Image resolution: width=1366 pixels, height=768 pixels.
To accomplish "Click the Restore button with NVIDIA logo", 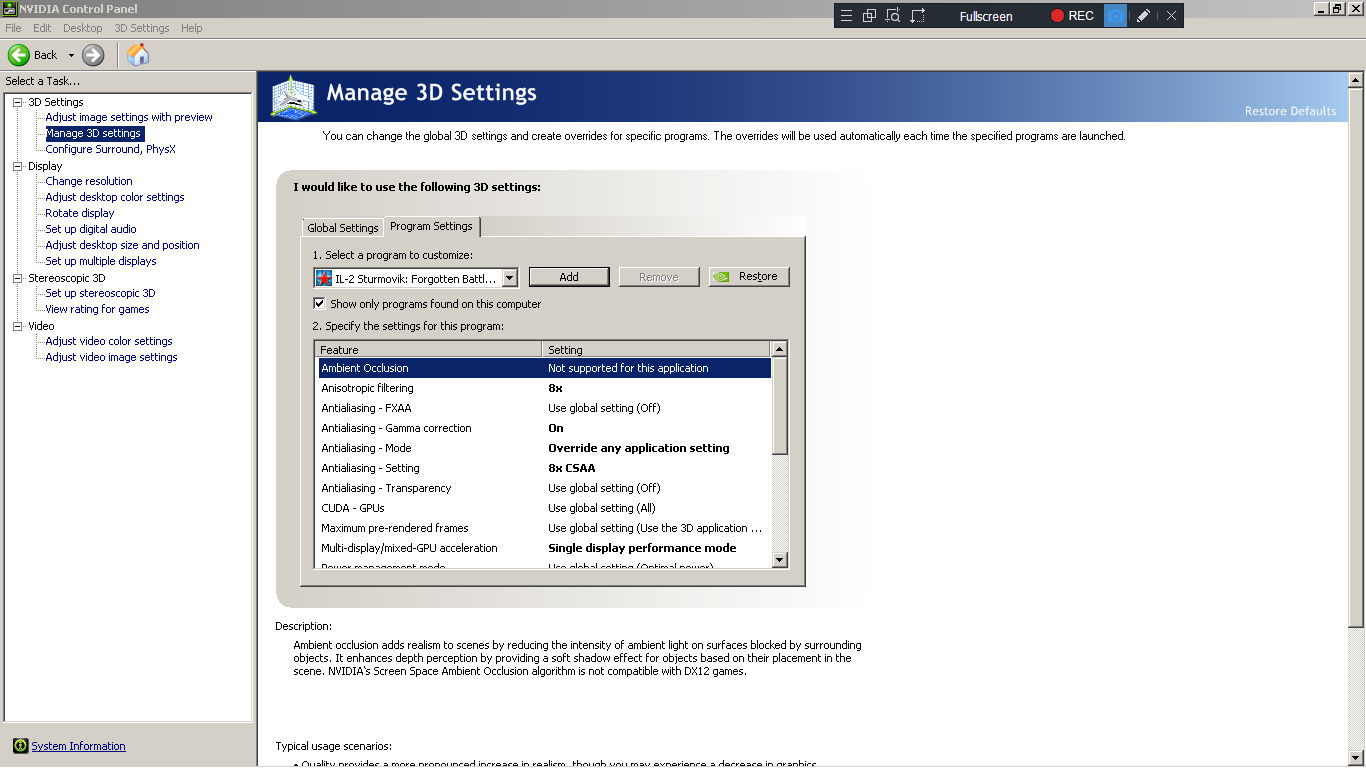I will click(749, 277).
